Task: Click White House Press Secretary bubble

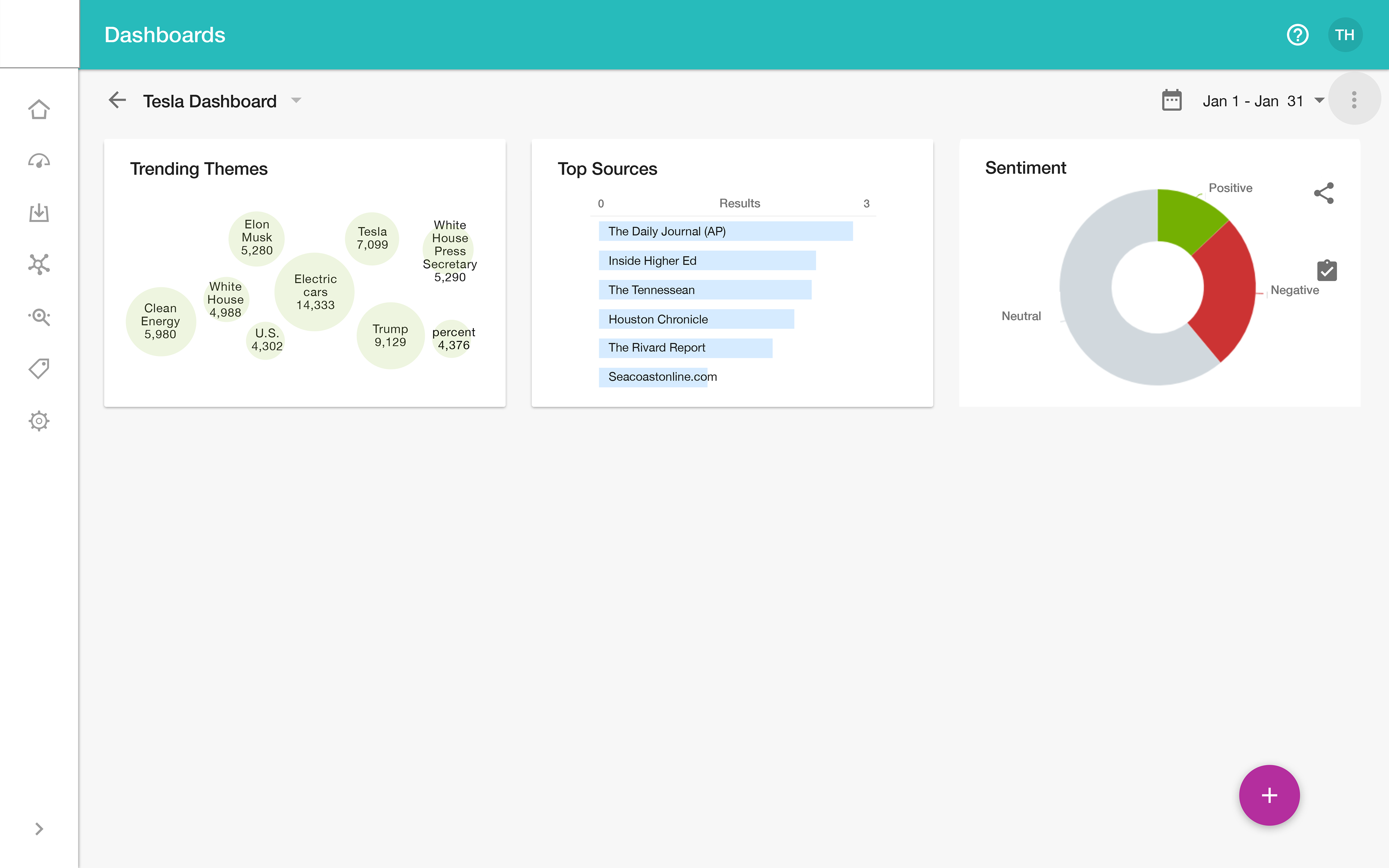Action: click(x=449, y=251)
